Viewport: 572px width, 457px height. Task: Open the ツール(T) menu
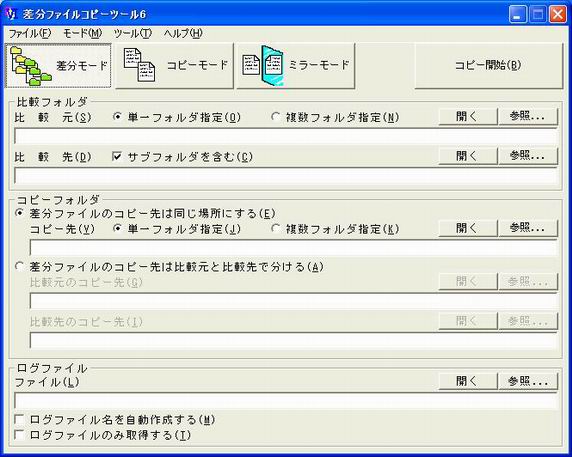[132, 34]
